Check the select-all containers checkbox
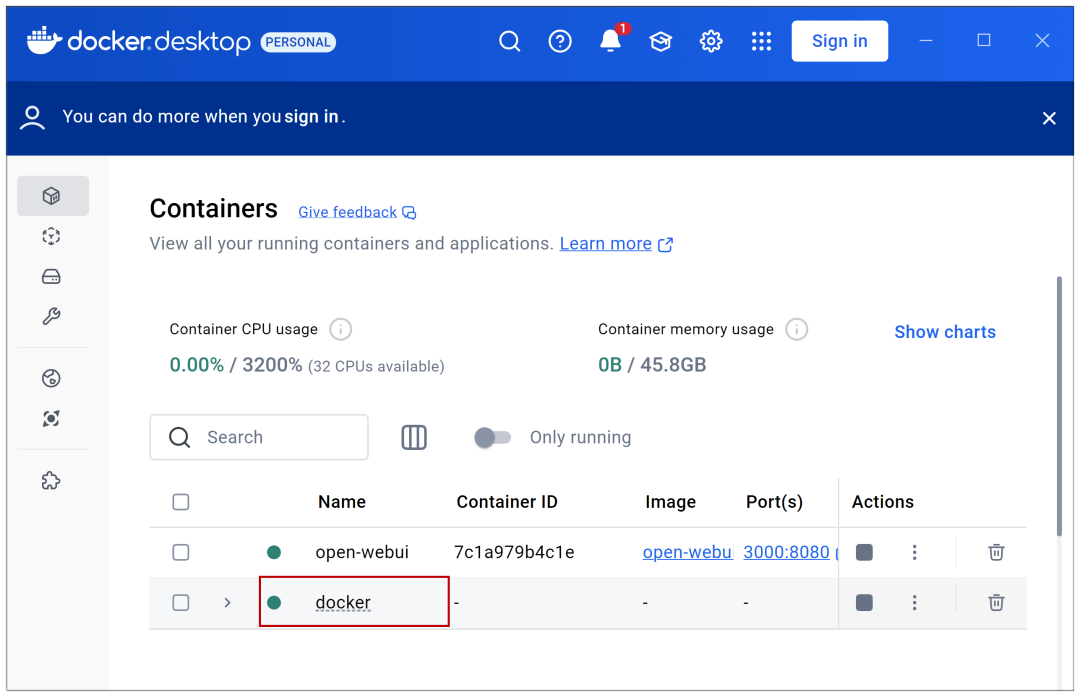This screenshot has height=697, width=1080. tap(180, 502)
